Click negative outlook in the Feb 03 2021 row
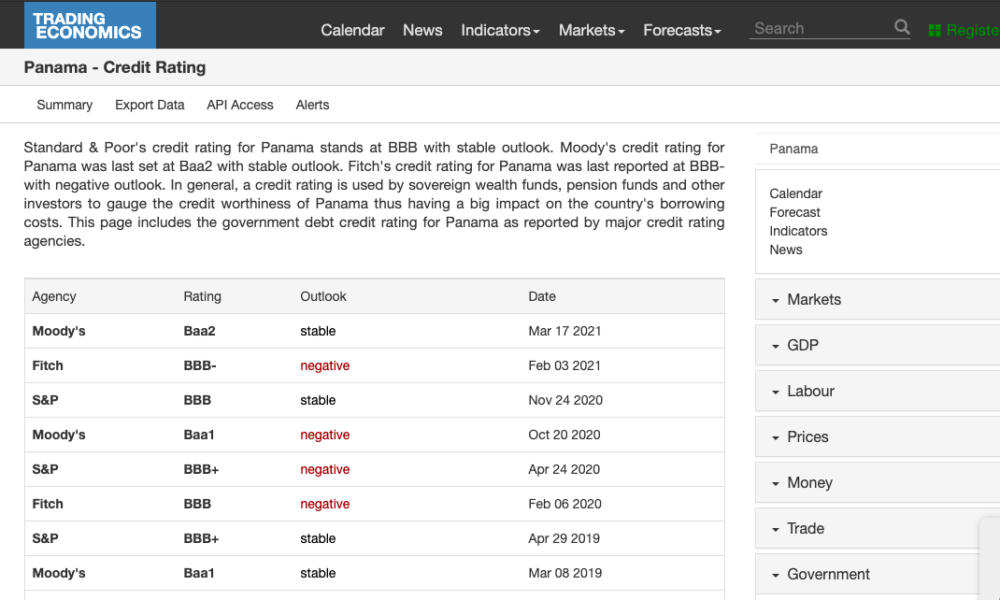 tap(325, 365)
